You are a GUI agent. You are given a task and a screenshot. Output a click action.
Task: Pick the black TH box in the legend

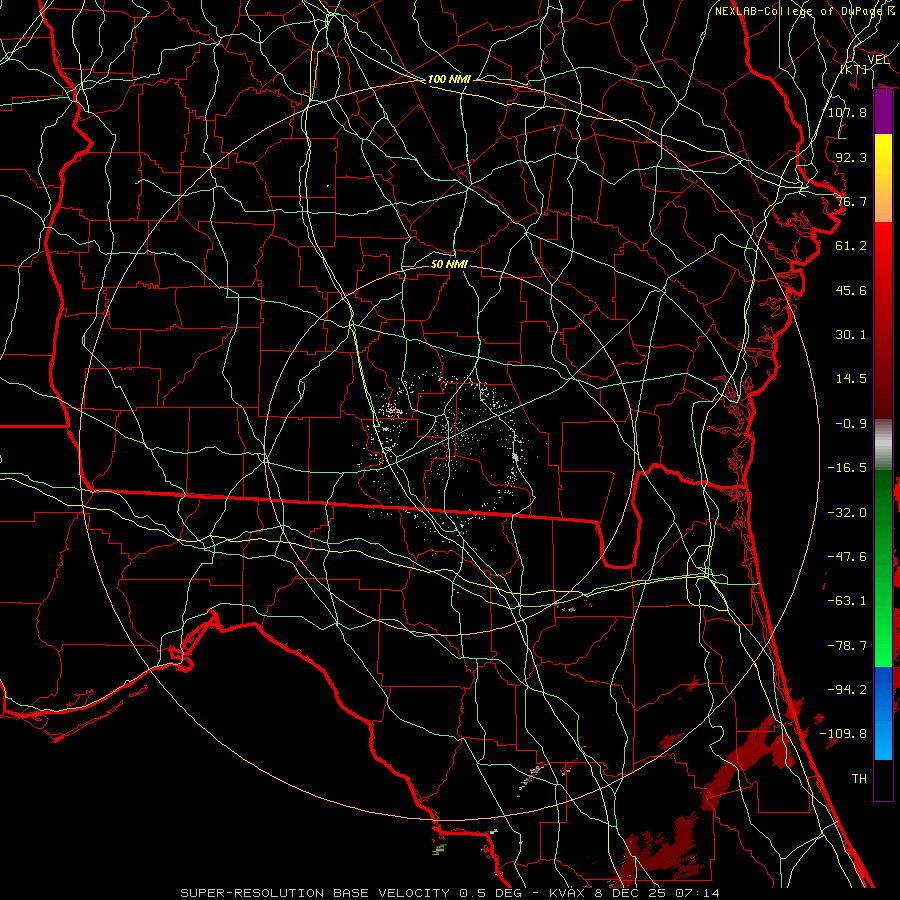[883, 780]
